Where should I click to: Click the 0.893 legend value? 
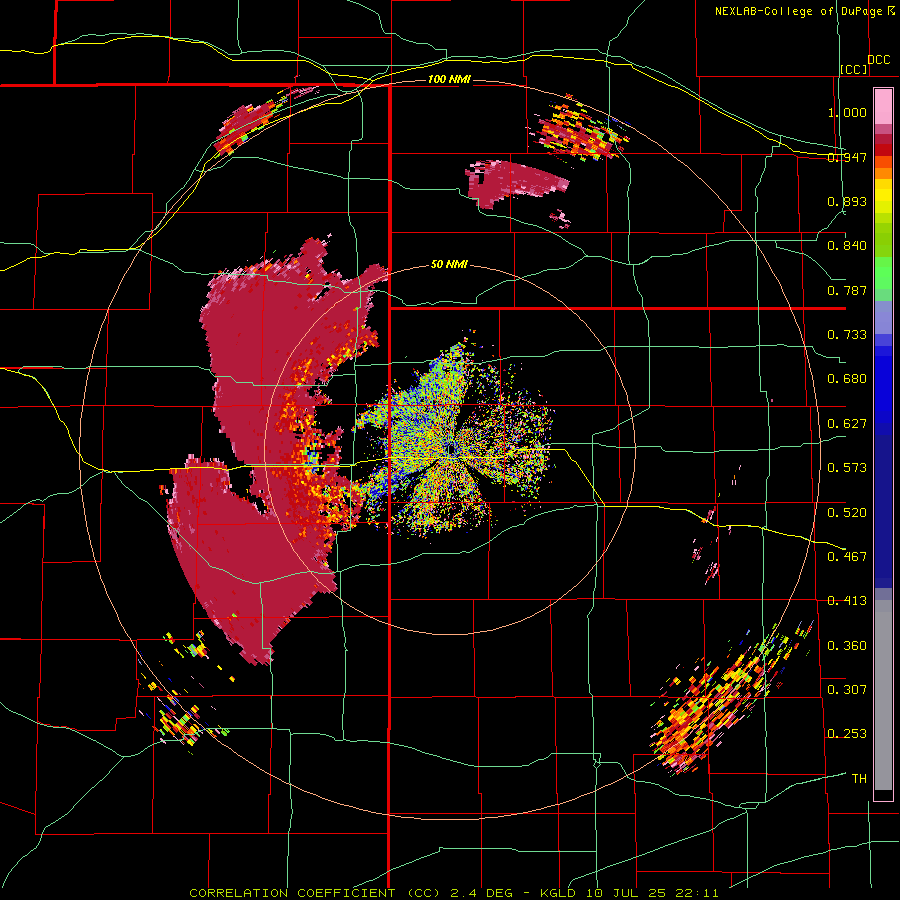847,201
